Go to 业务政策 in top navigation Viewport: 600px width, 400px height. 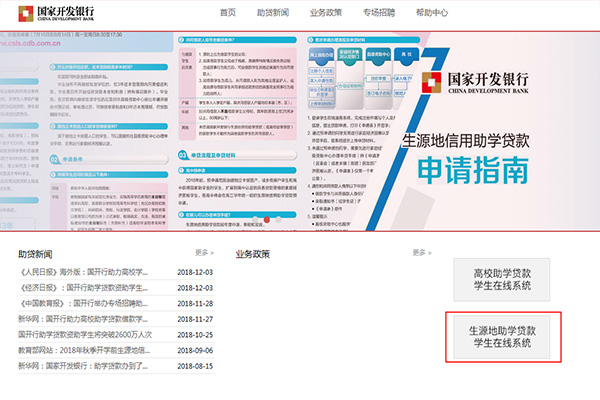[x=326, y=13]
